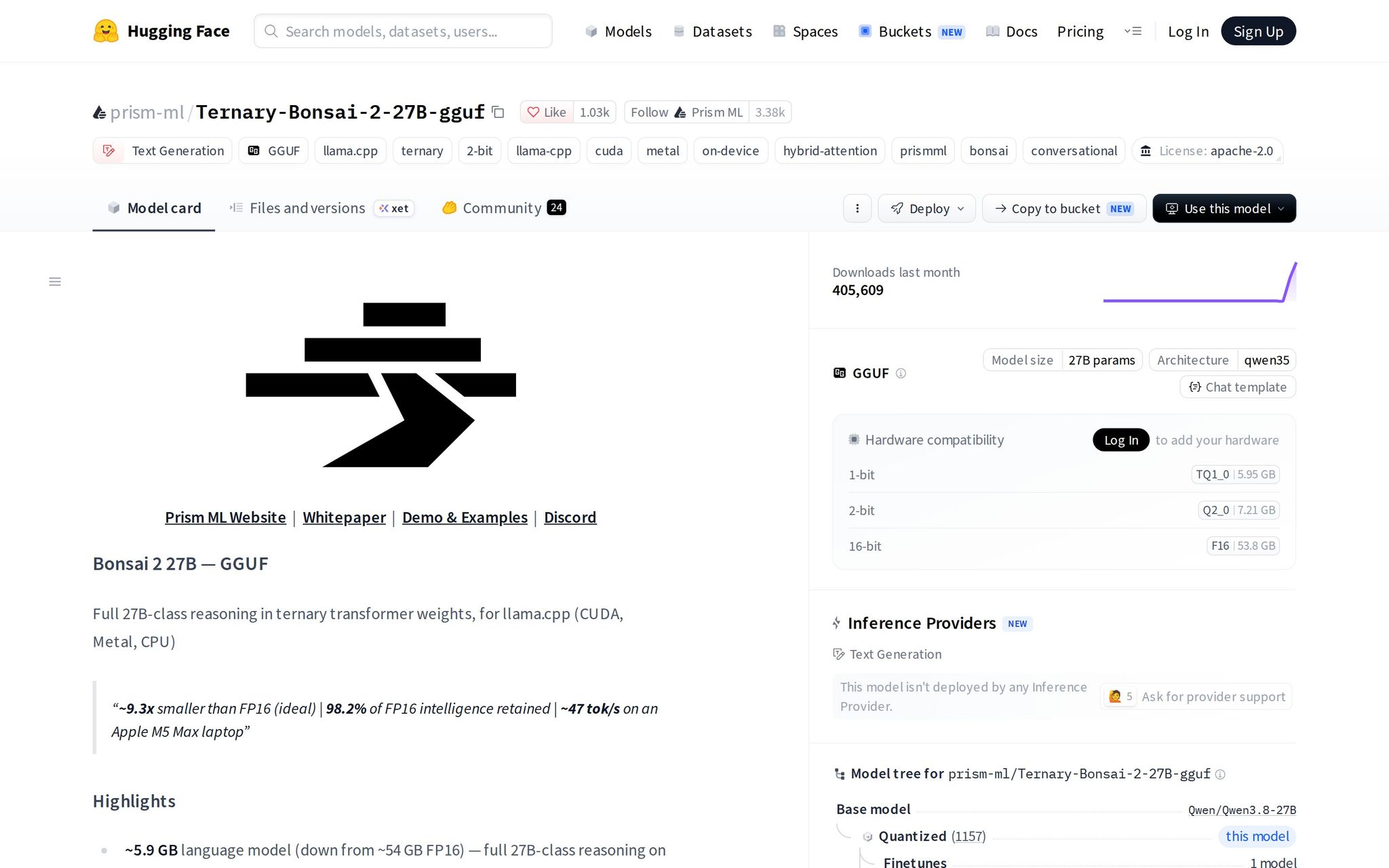
Task: Copy model name with clipboard icon
Action: pos(498,112)
